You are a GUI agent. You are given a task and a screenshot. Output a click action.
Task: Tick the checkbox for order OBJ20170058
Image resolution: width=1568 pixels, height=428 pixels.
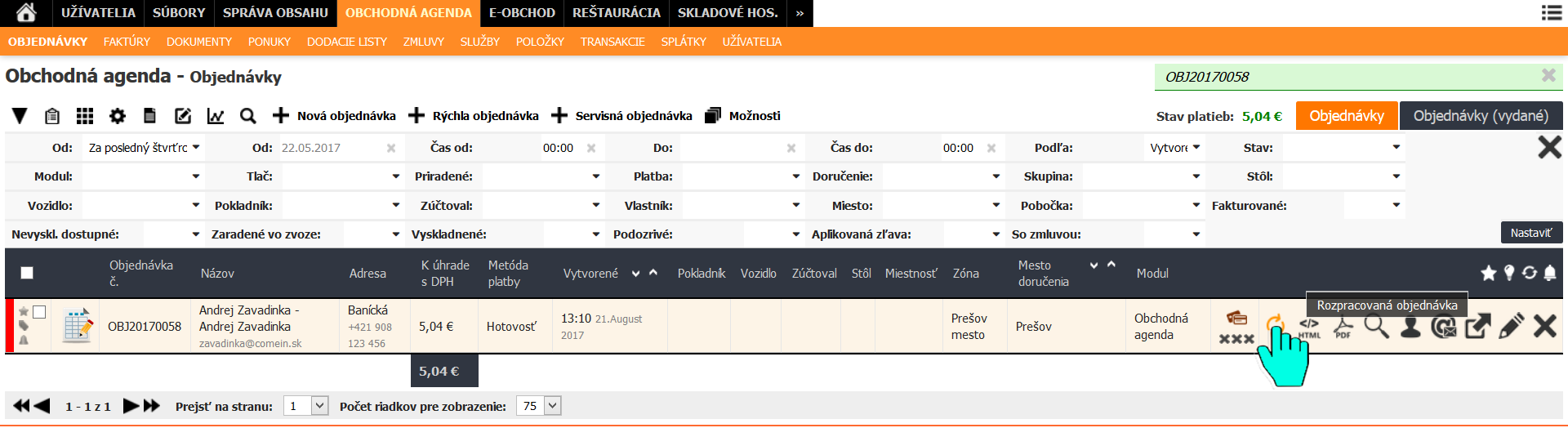pos(39,312)
